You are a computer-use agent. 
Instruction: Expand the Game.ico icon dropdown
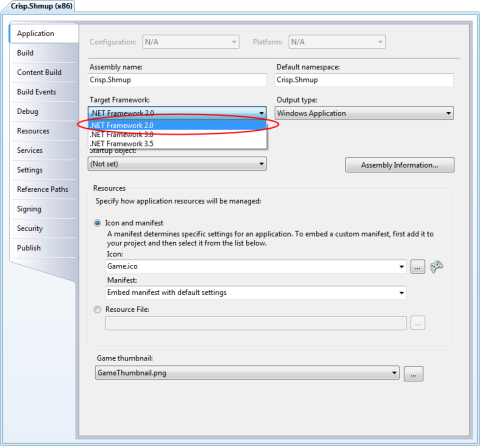256,267
